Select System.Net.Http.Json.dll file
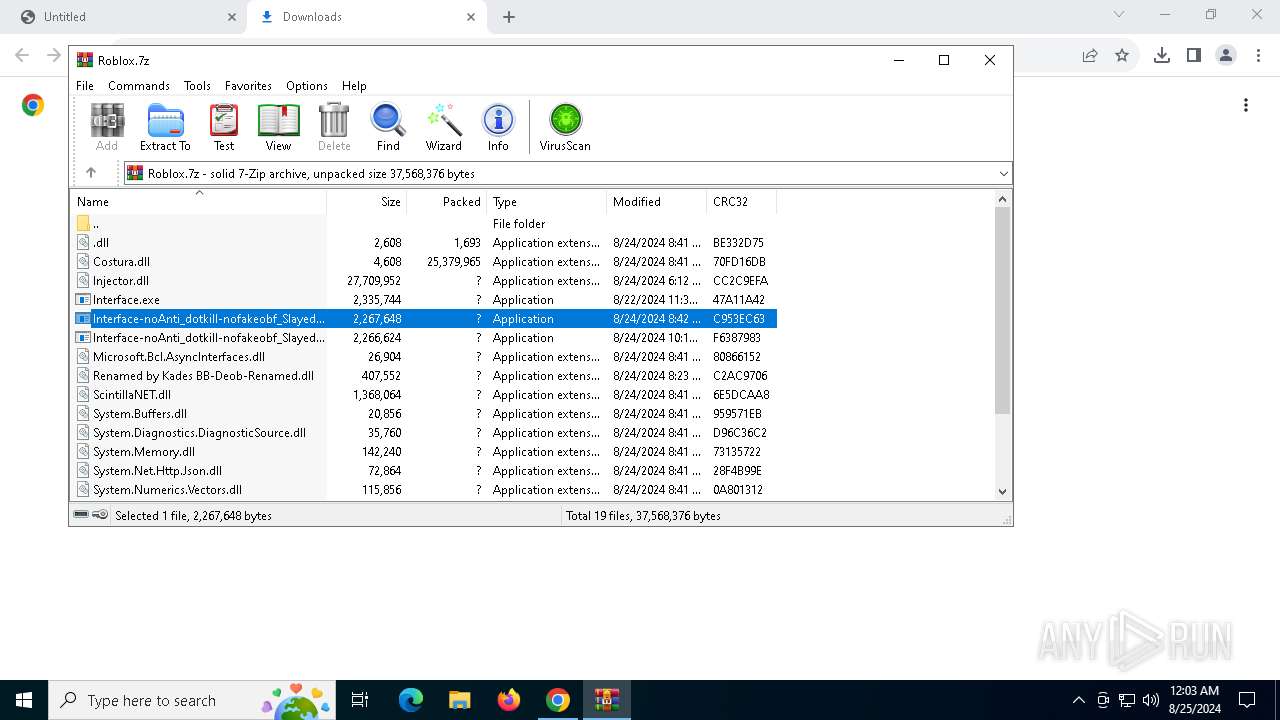Screen dimensions: 1280x720 (x=423, y=471)
